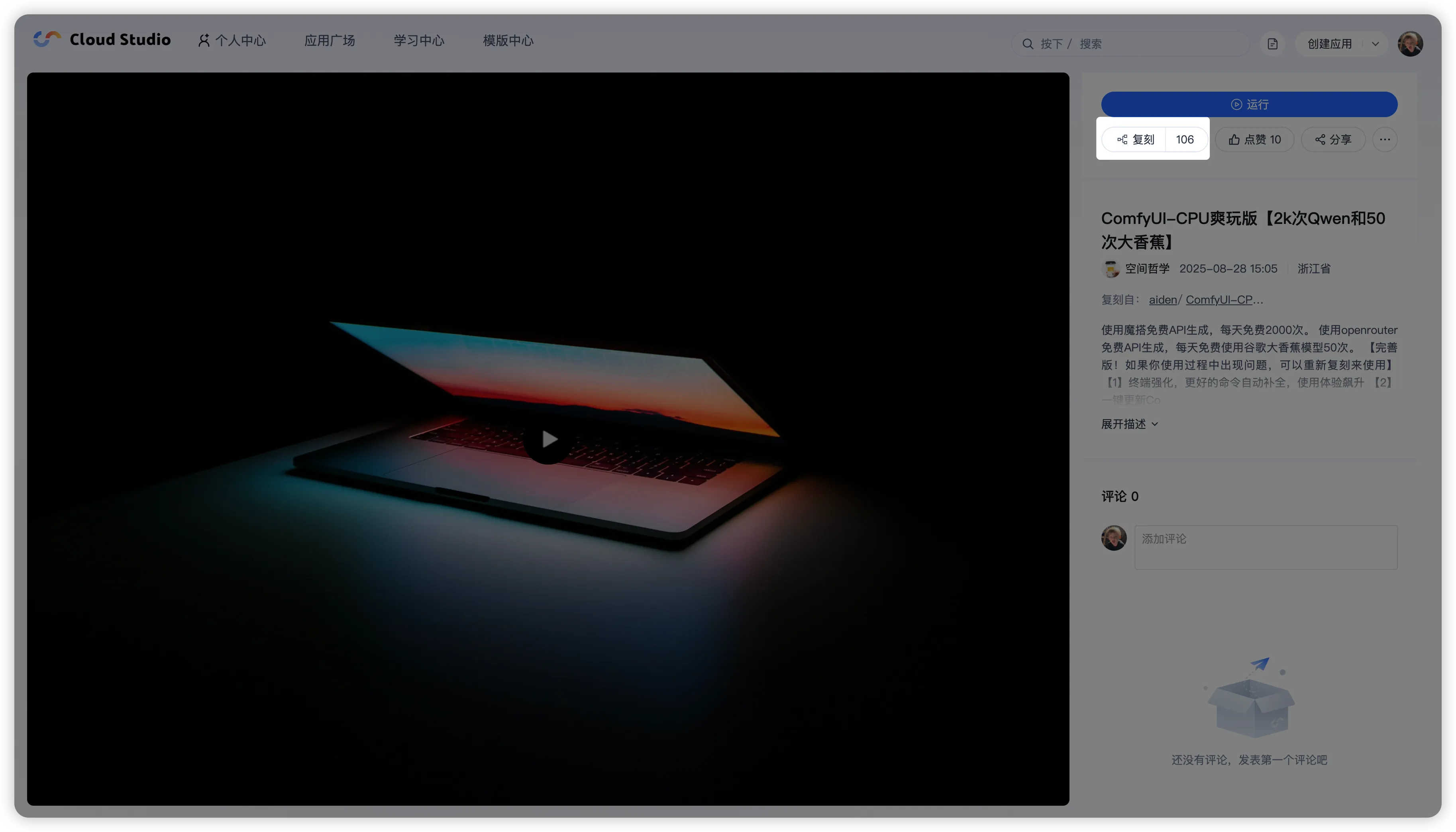Expand the 创建应用 dropdown arrow

click(x=1376, y=44)
